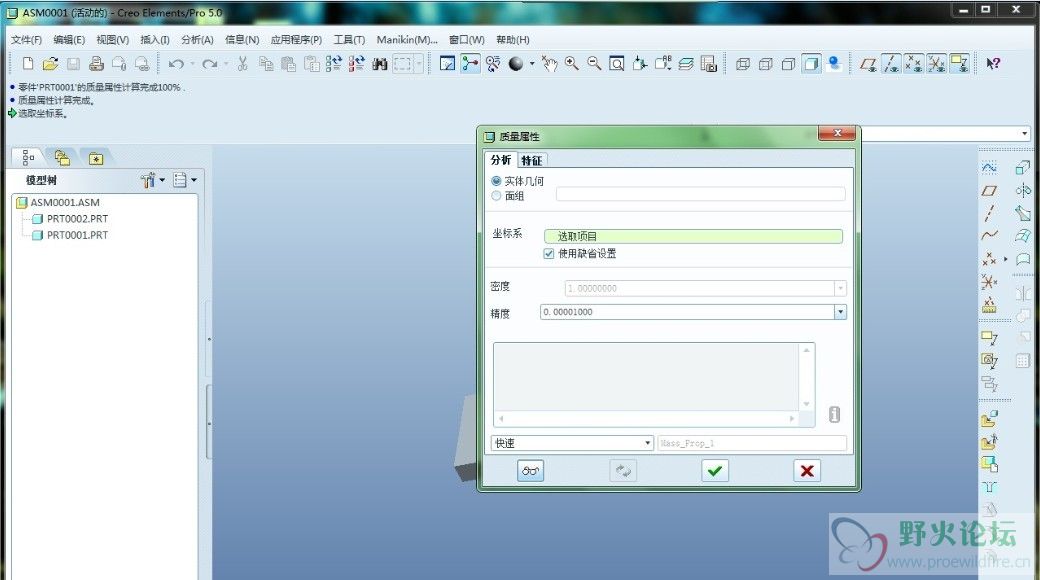The width and height of the screenshot is (1040, 580).
Task: Click the context help arrow icon
Action: point(993,64)
